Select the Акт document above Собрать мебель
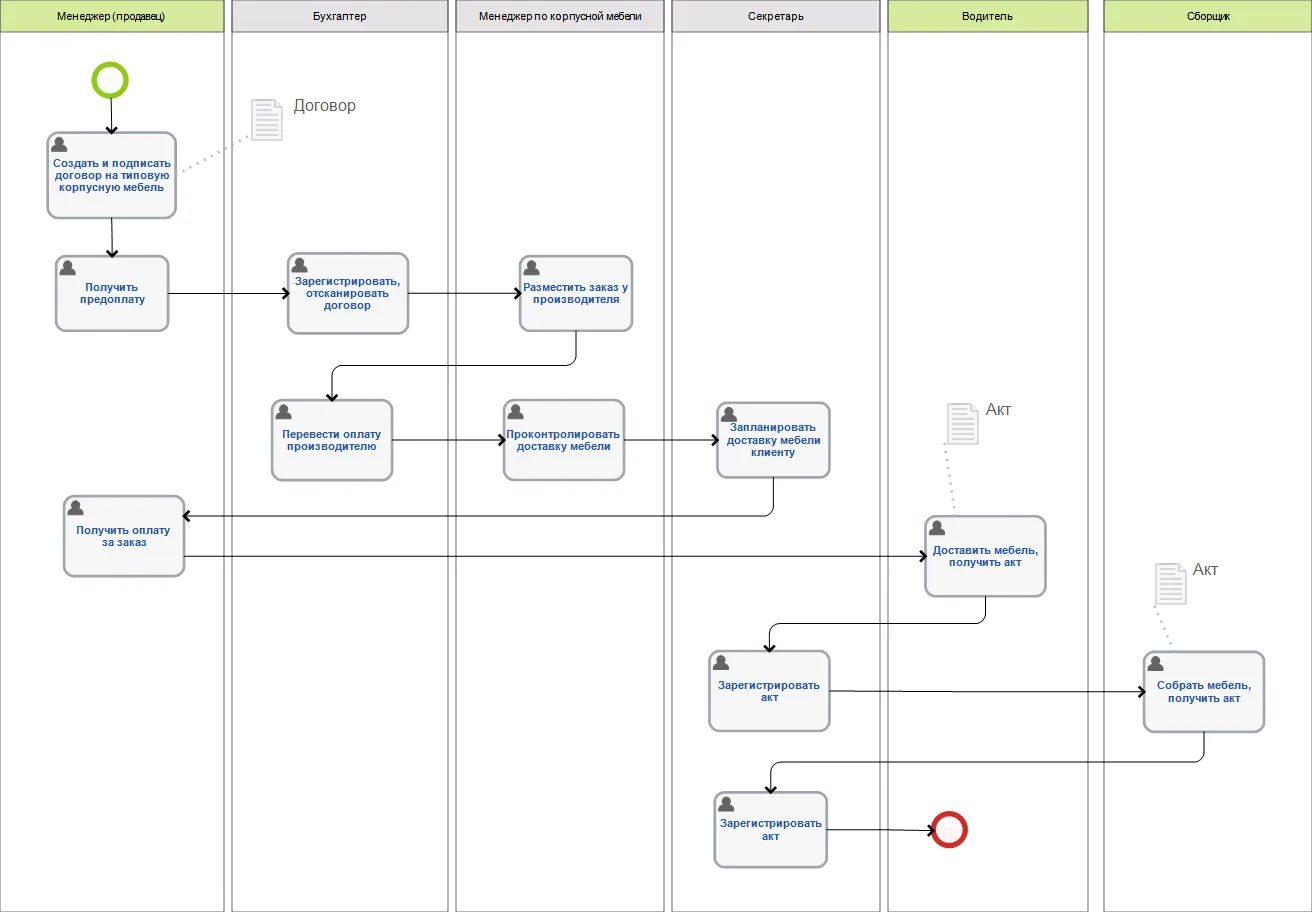 (1170, 584)
